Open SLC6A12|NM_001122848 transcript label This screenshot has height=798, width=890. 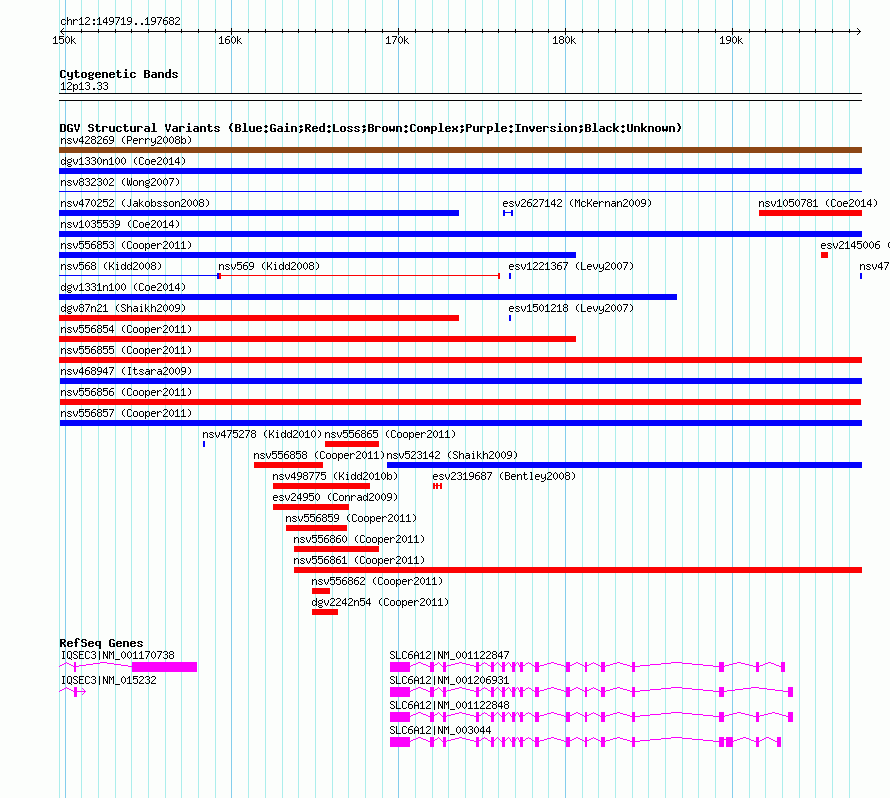point(449,705)
